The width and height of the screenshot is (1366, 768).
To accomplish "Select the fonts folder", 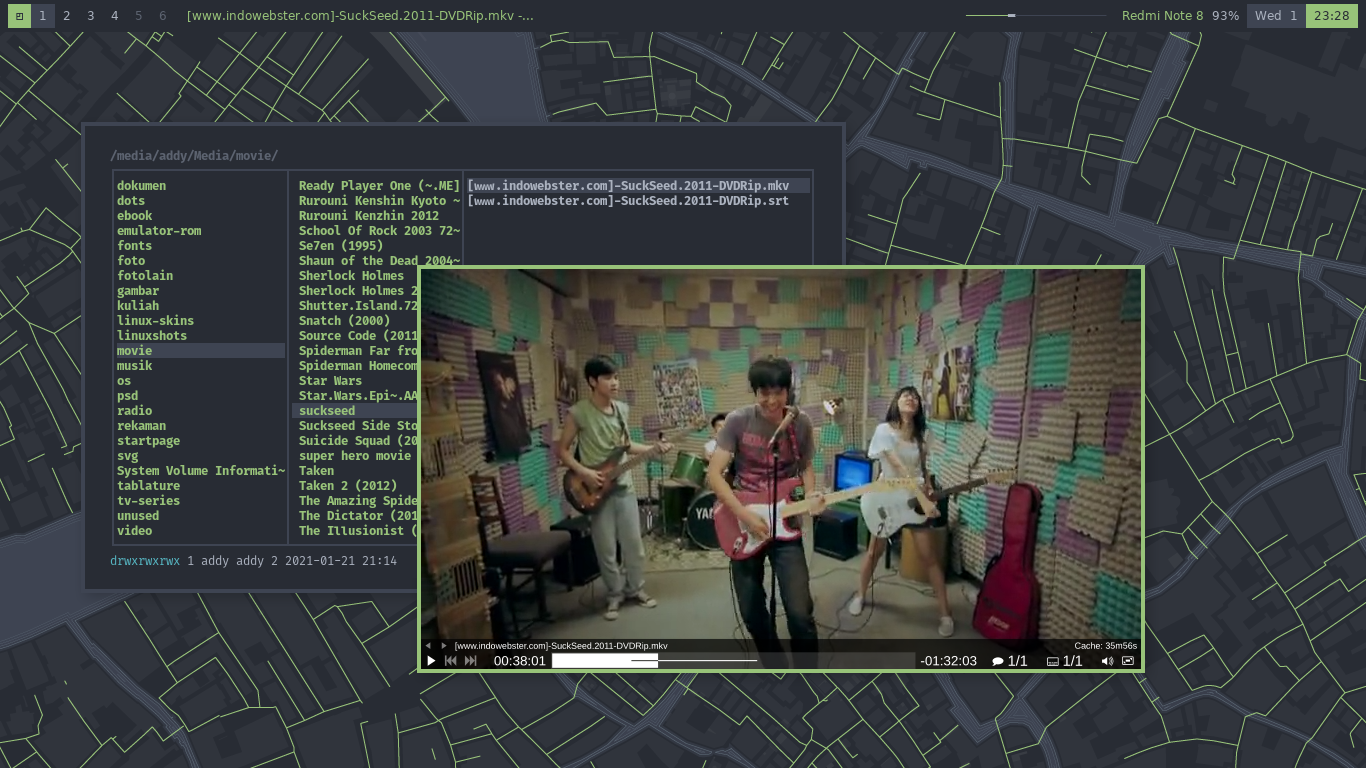I will point(134,246).
